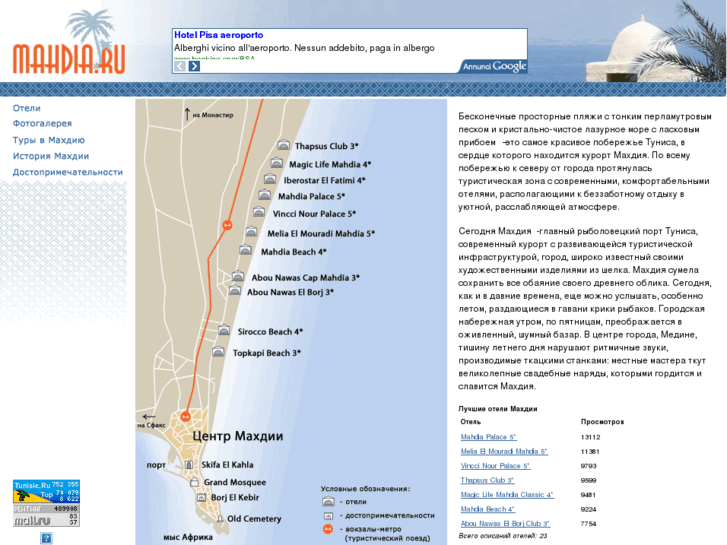Click the Центр Махдии map heading
The width and height of the screenshot is (727, 545).
(237, 436)
